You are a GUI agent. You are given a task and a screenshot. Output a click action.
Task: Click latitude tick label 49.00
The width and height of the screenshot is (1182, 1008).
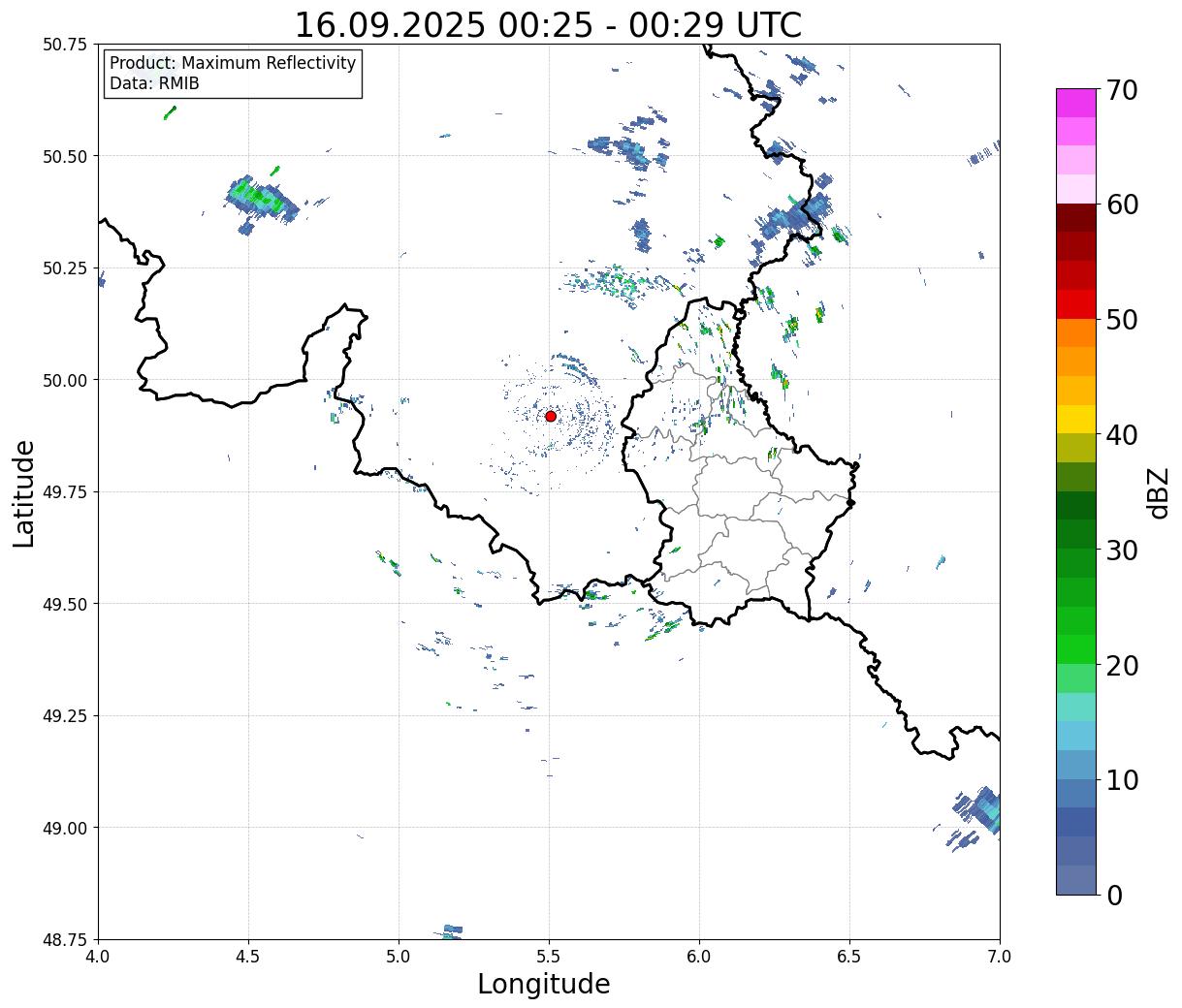click(x=65, y=828)
